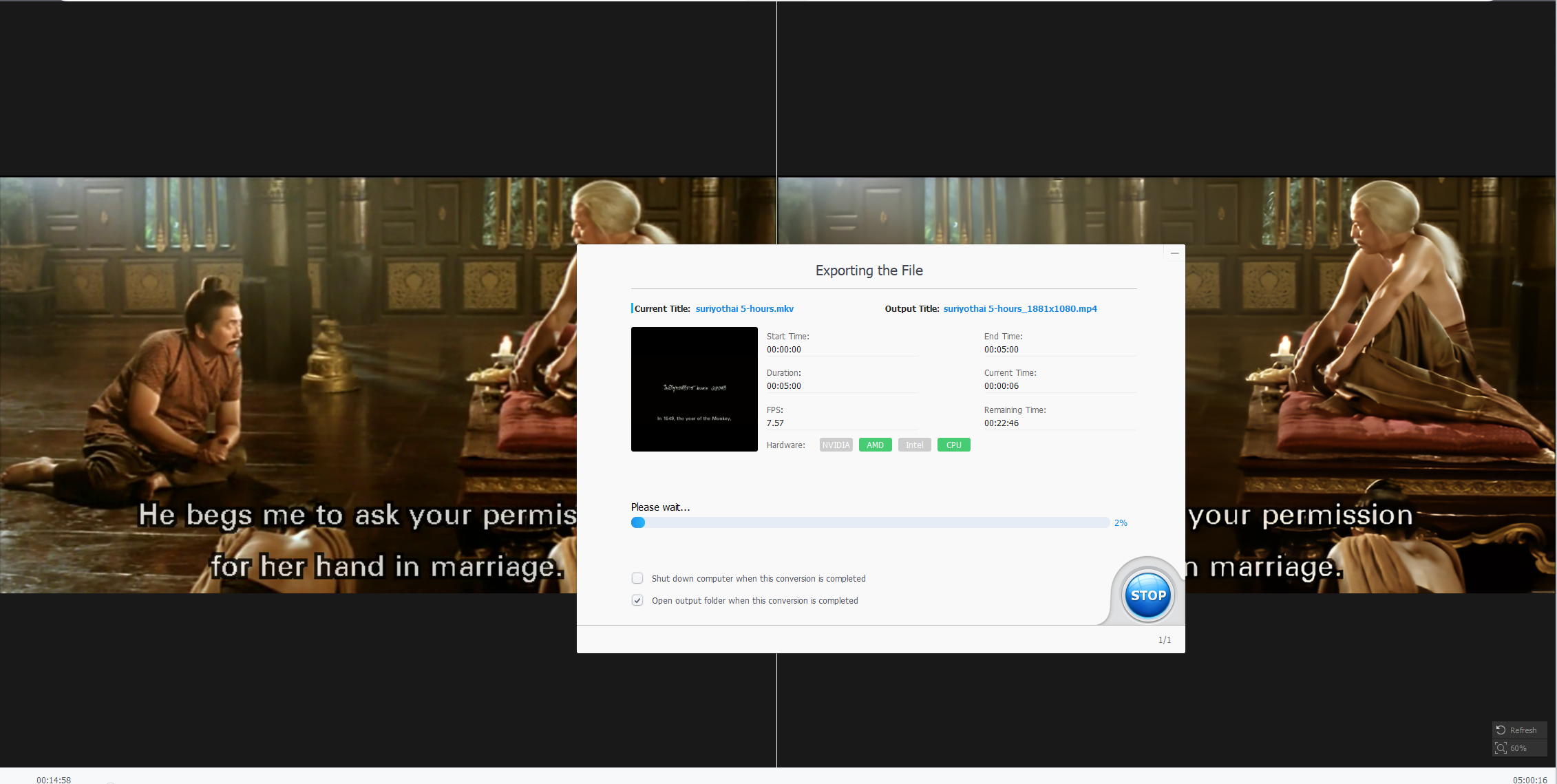Click the circular arrow refresh icon
Viewport: 1557px width, 784px height.
1501,730
